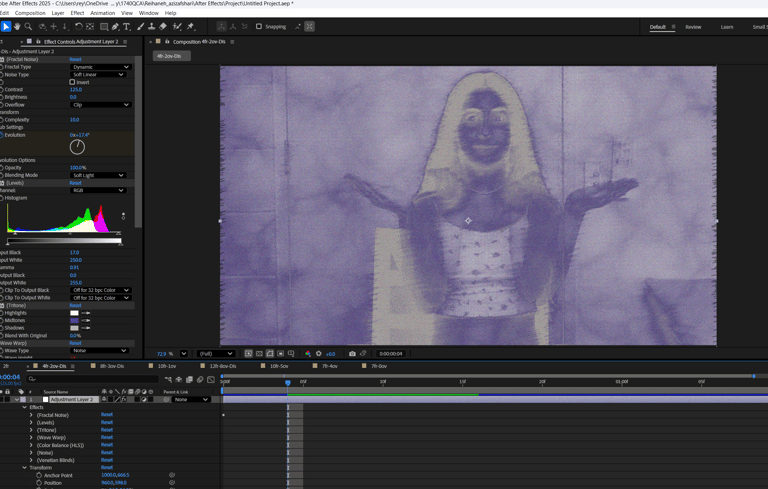Open the Composition menu
Image resolution: width=768 pixels, height=489 pixels.
tap(30, 13)
